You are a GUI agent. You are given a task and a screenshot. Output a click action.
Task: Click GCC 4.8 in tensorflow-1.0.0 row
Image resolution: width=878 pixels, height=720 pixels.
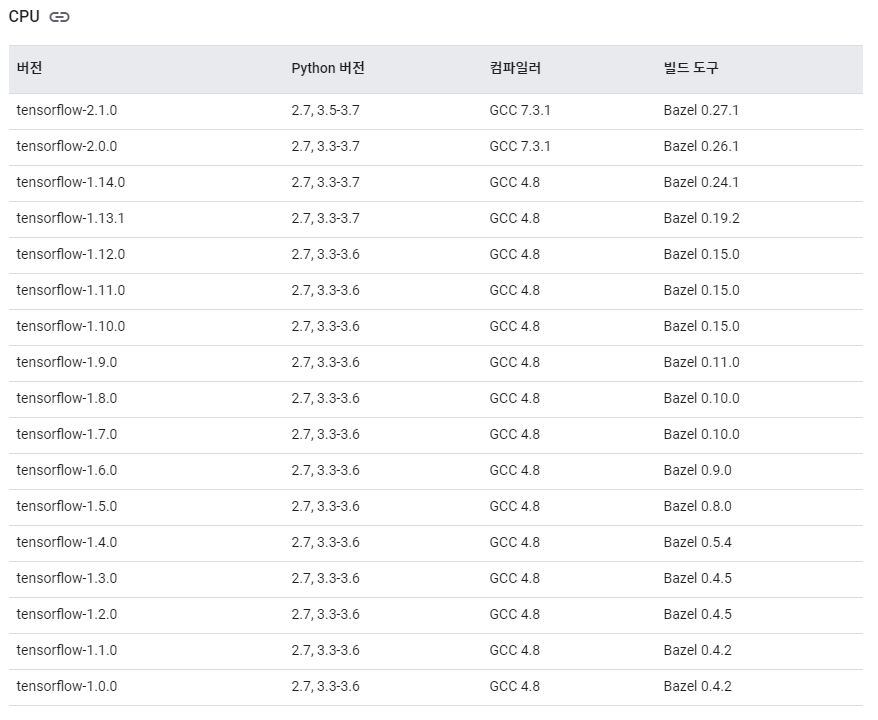pos(515,686)
